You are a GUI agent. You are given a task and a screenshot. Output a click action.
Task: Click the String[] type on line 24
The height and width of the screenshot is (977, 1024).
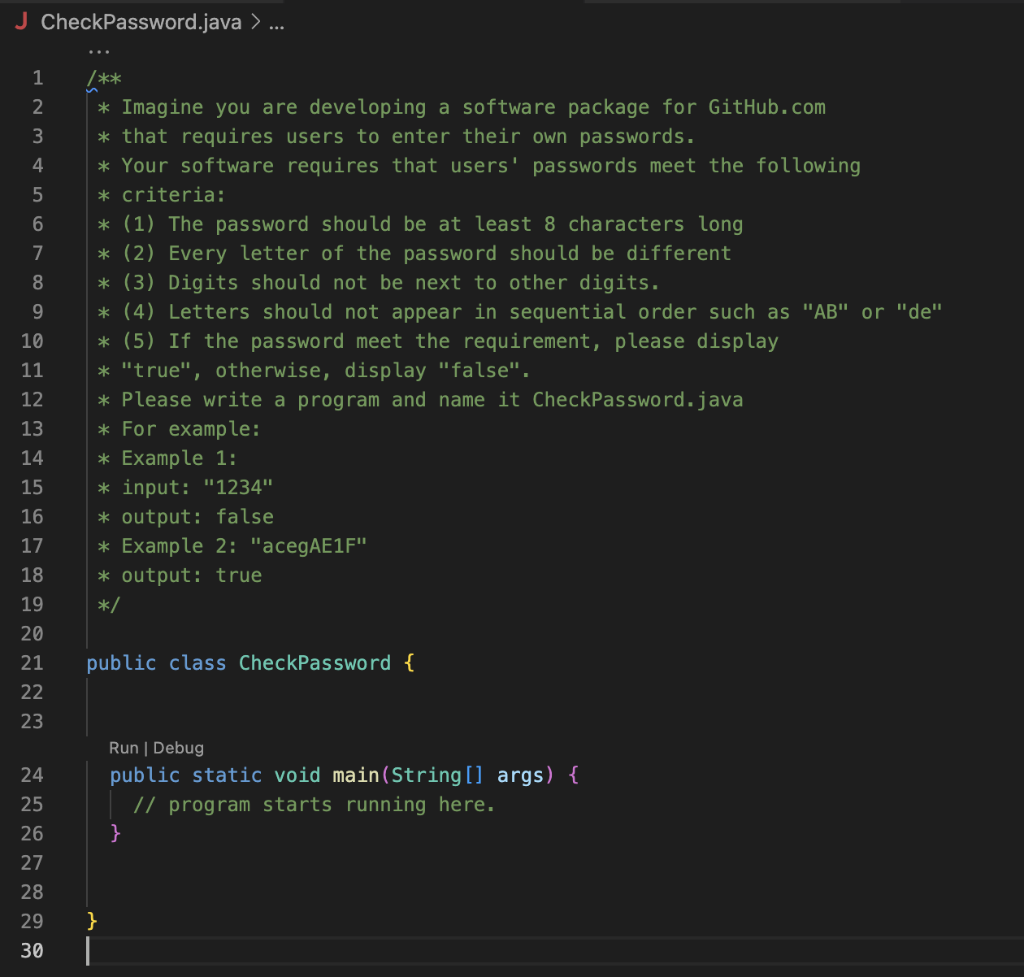(437, 775)
